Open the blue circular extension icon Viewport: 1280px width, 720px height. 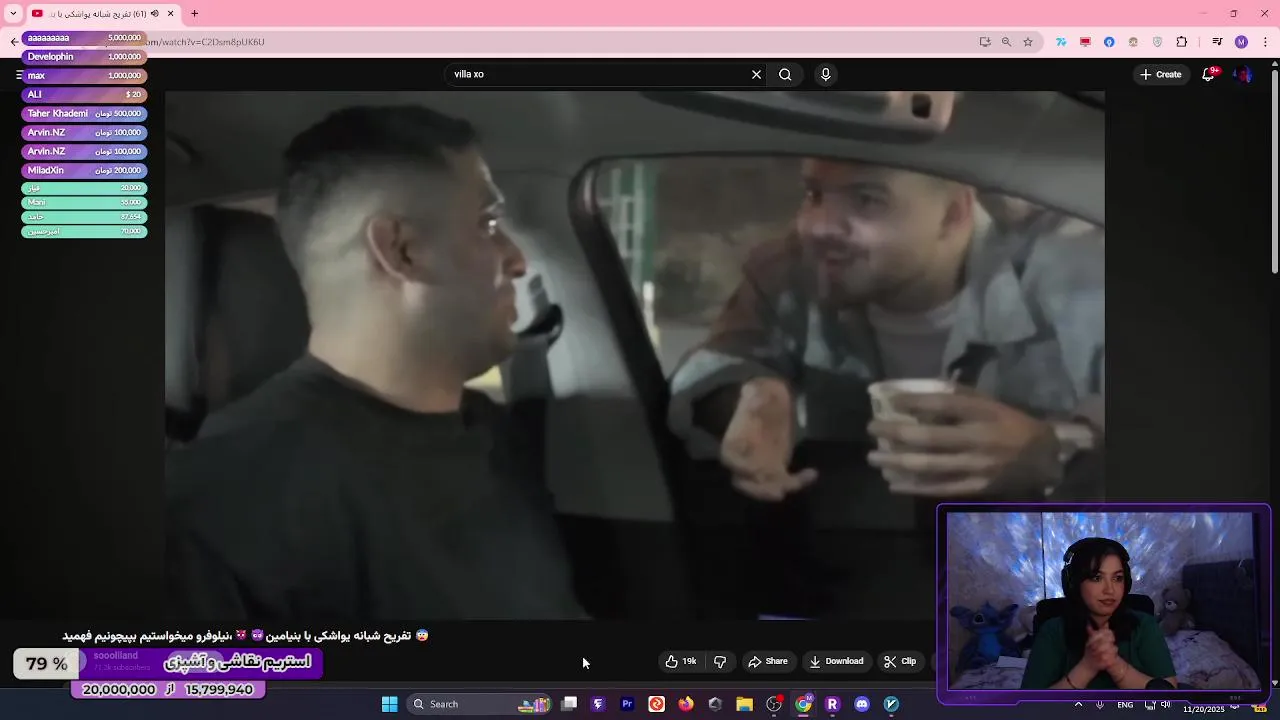pos(1109,42)
